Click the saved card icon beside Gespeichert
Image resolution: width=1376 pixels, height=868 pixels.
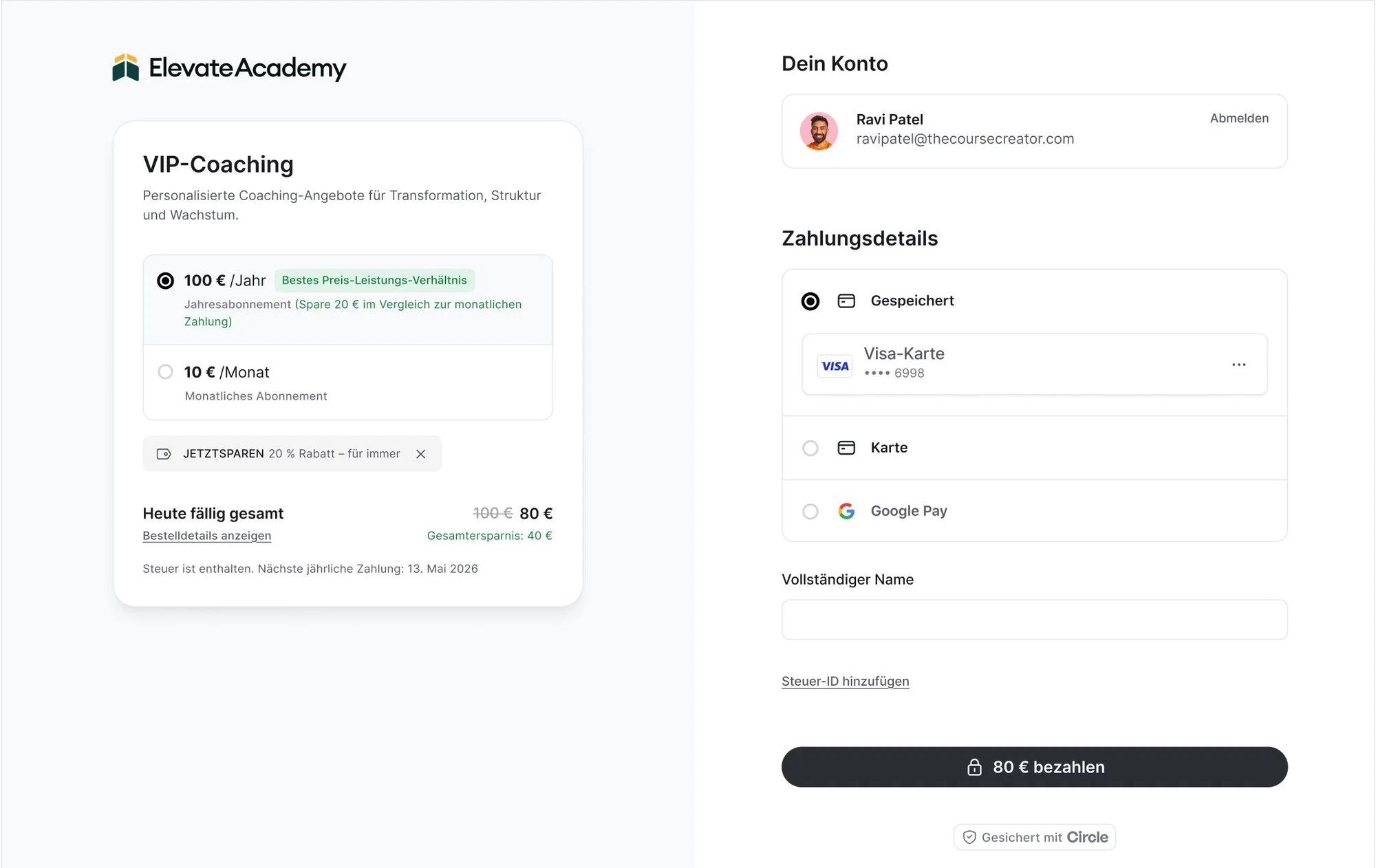coord(846,301)
